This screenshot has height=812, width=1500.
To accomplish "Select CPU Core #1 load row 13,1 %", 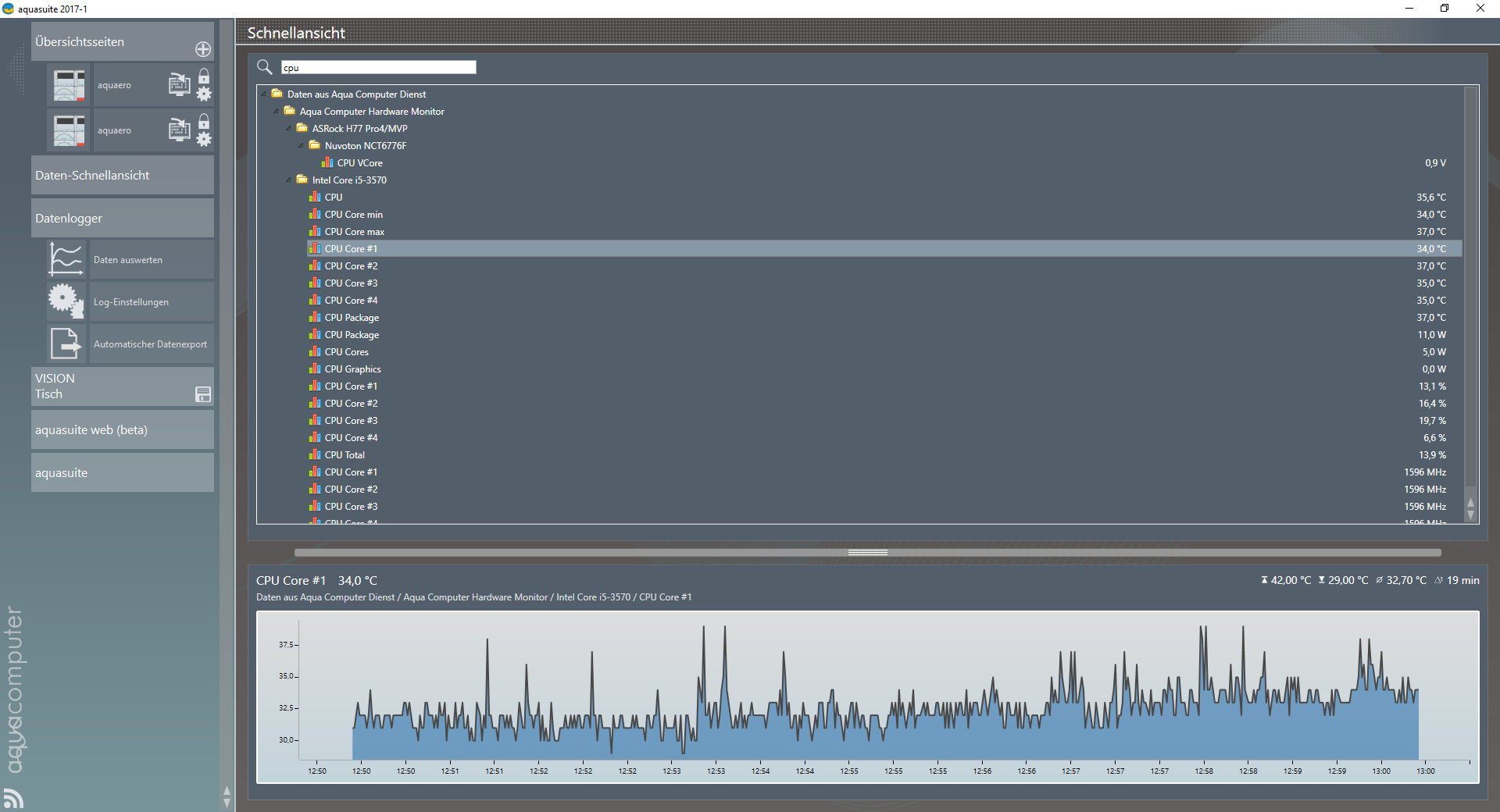I will [884, 386].
